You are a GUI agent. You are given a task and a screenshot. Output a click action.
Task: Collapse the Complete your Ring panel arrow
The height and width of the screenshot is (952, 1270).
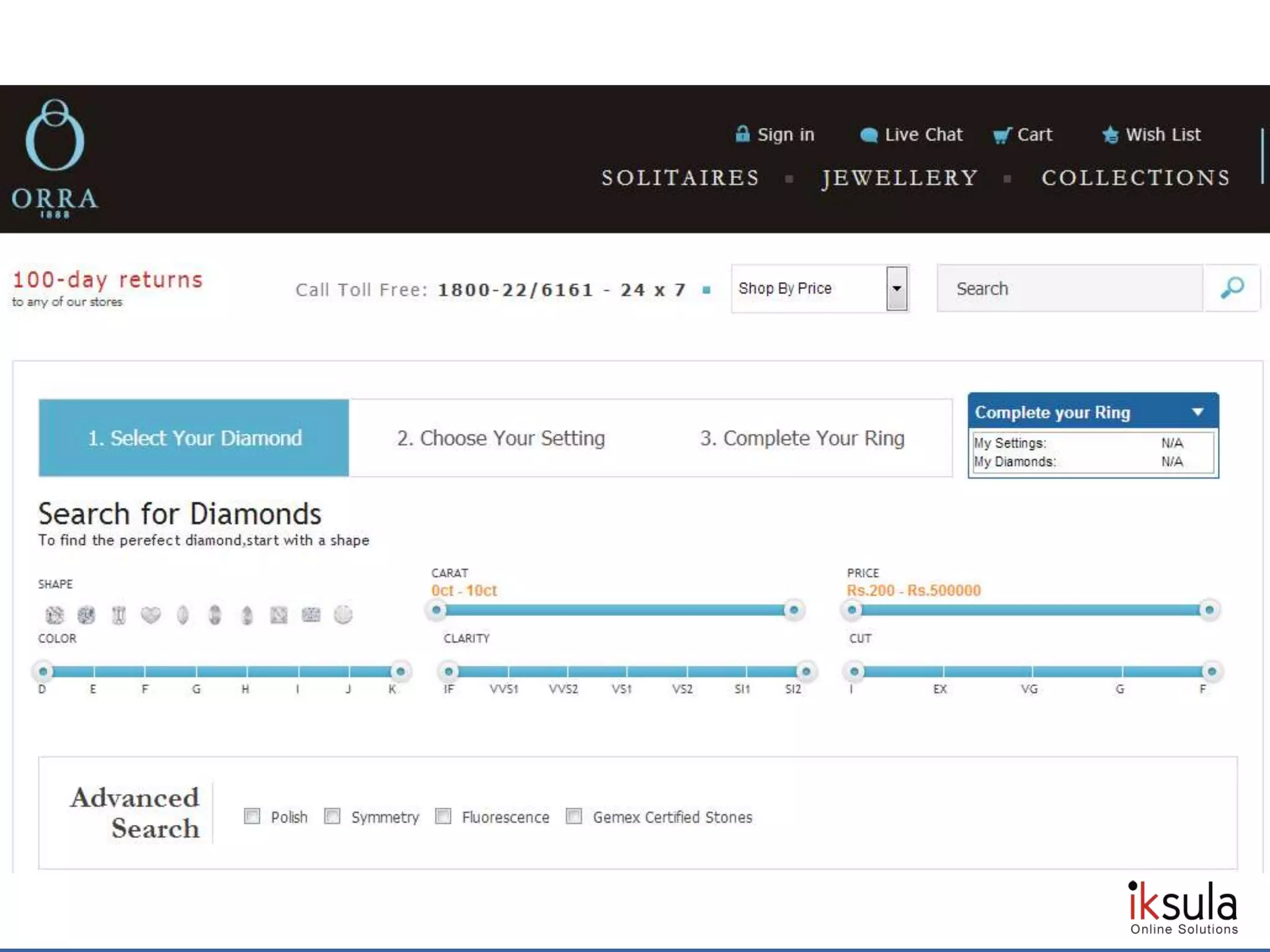click(1198, 412)
